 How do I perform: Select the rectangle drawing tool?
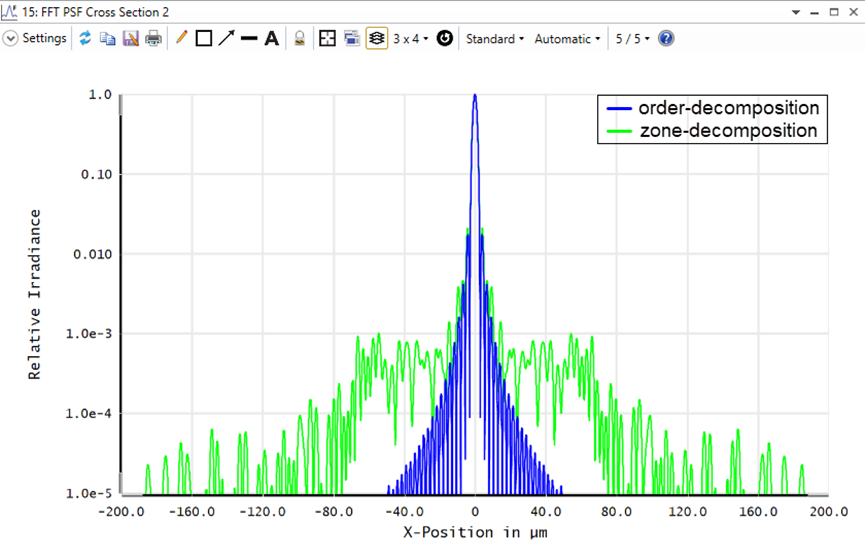[204, 39]
